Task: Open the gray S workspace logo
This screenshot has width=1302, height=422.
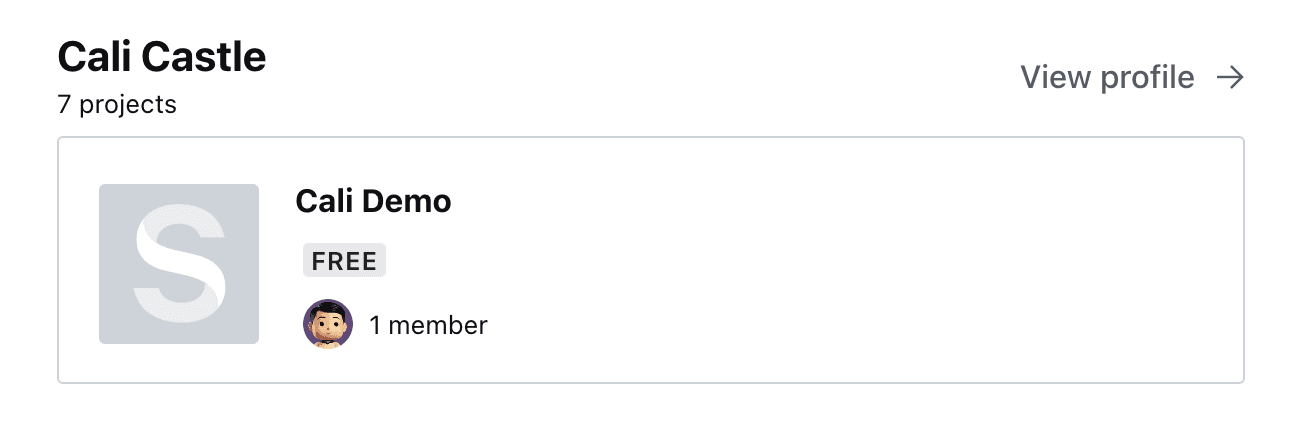Action: click(179, 264)
